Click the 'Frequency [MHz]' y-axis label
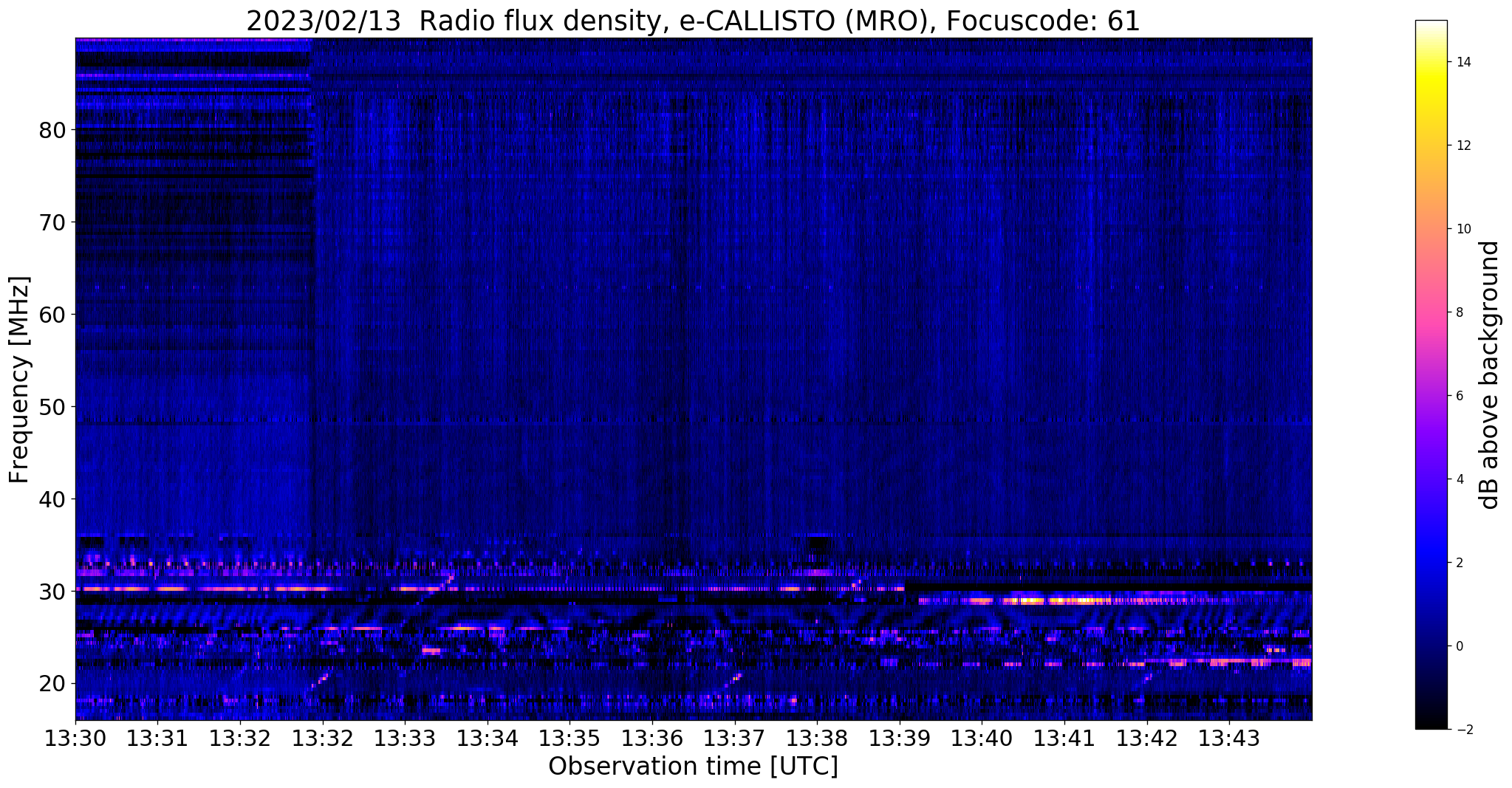The height and width of the screenshot is (788, 1512). (19, 380)
